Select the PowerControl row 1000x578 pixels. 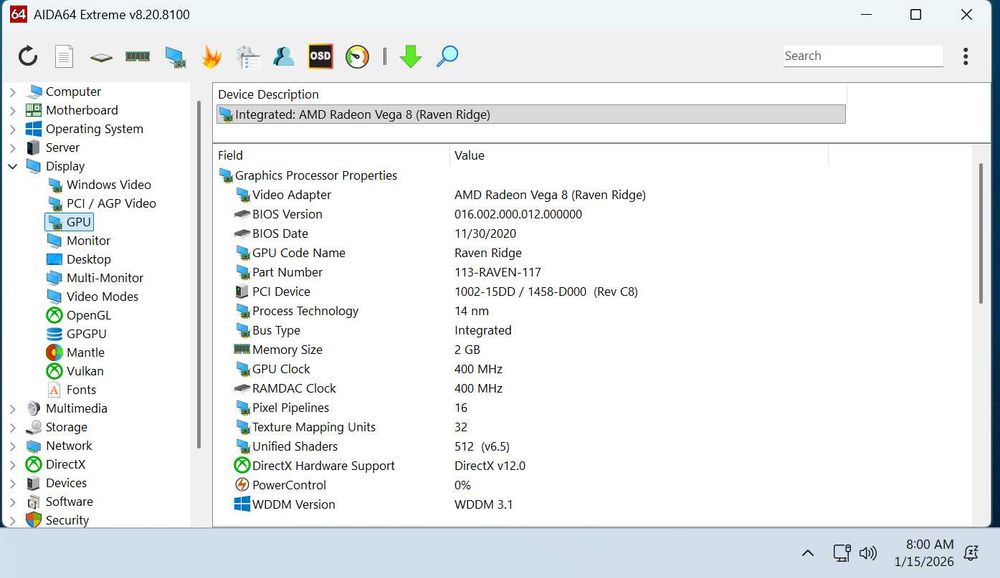(x=353, y=485)
